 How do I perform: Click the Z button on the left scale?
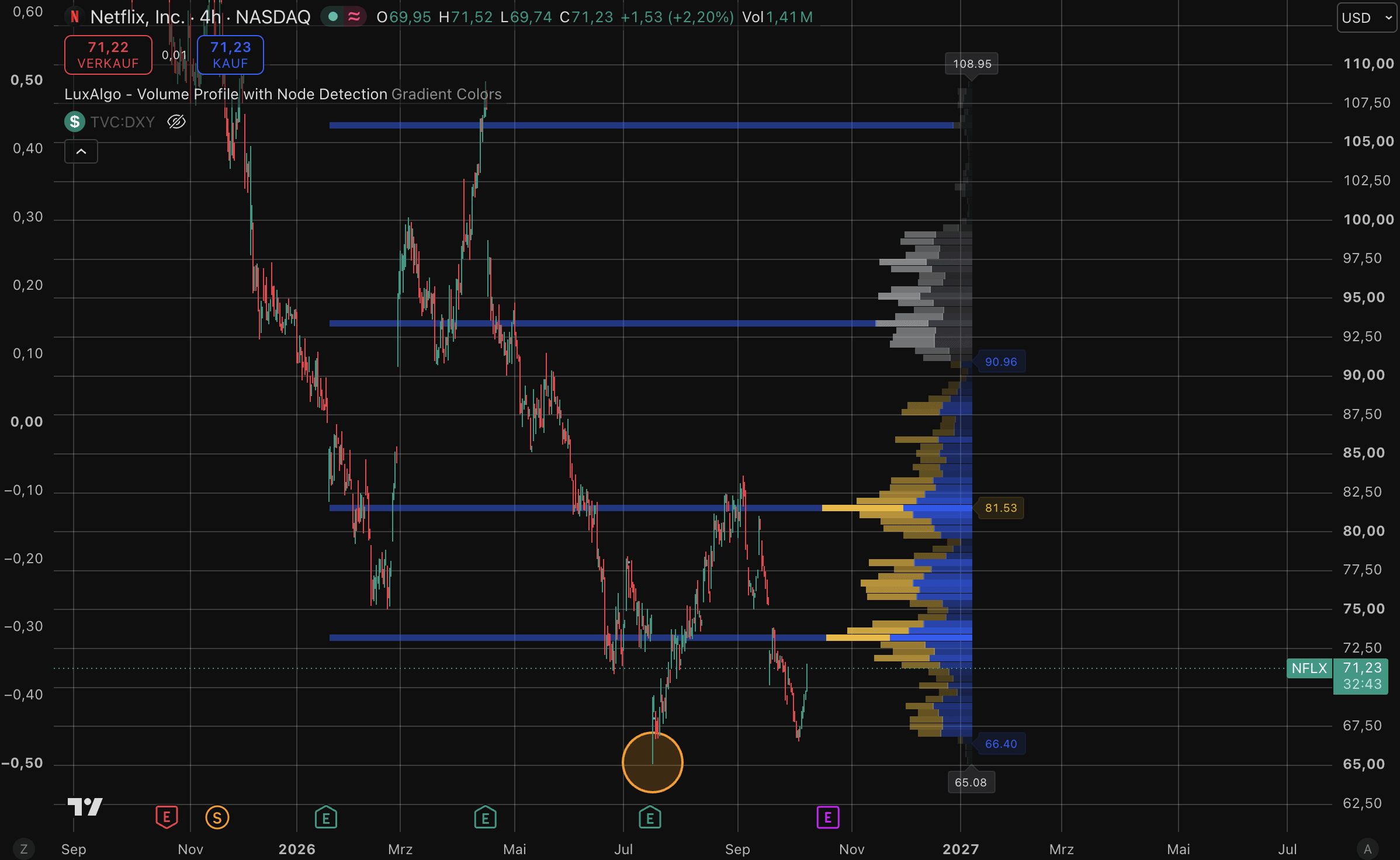pyautogui.click(x=23, y=849)
